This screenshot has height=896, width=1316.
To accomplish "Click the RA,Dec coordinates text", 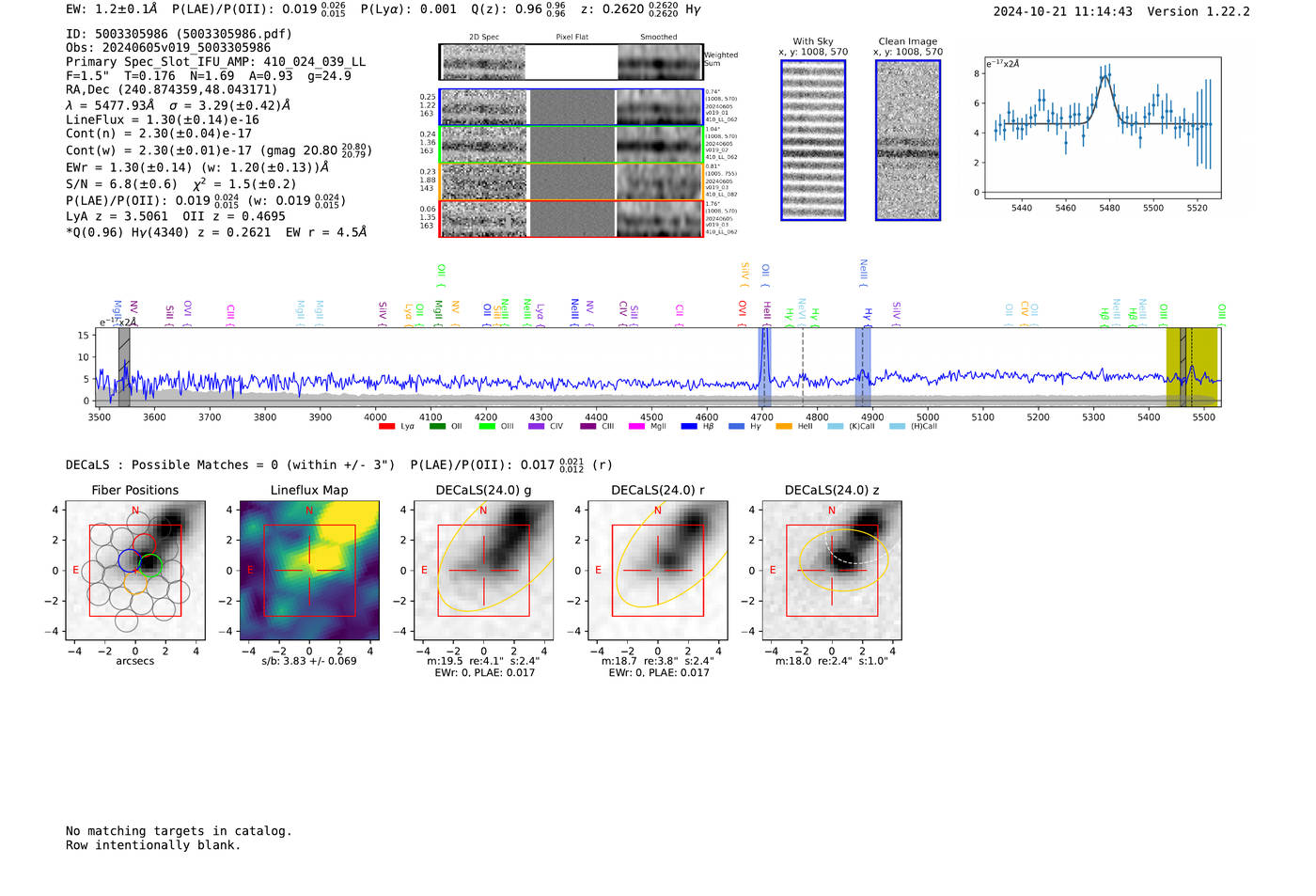I will point(171,90).
